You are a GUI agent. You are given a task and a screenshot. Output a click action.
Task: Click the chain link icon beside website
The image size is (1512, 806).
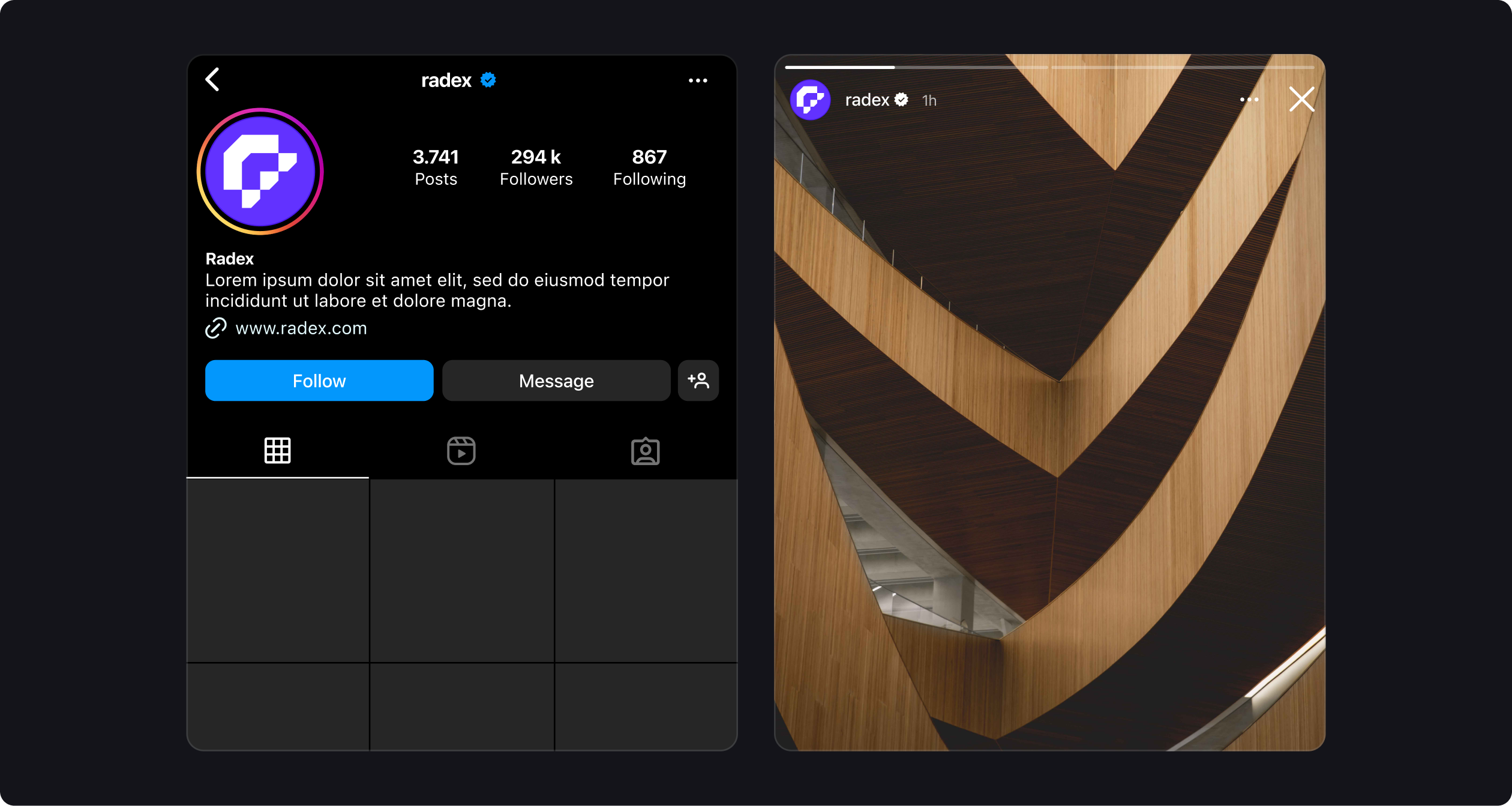coord(216,328)
